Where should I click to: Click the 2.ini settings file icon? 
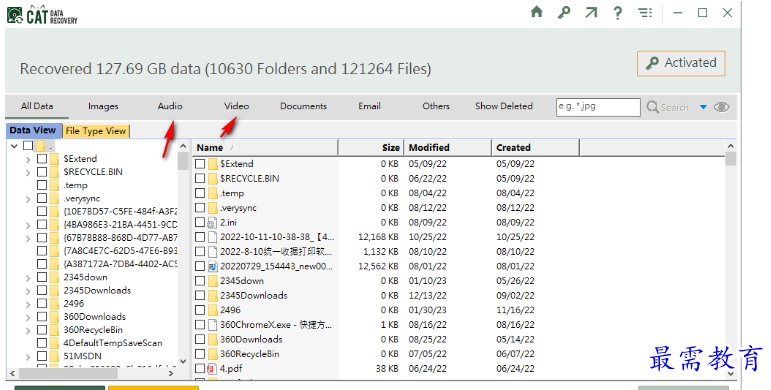212,223
